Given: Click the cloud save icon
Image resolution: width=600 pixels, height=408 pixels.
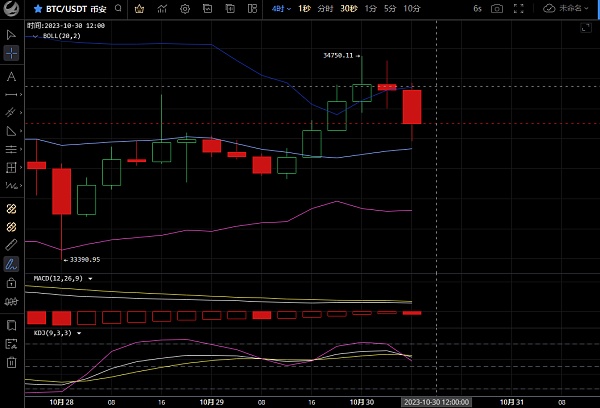Looking at the screenshot, I should [x=549, y=9].
